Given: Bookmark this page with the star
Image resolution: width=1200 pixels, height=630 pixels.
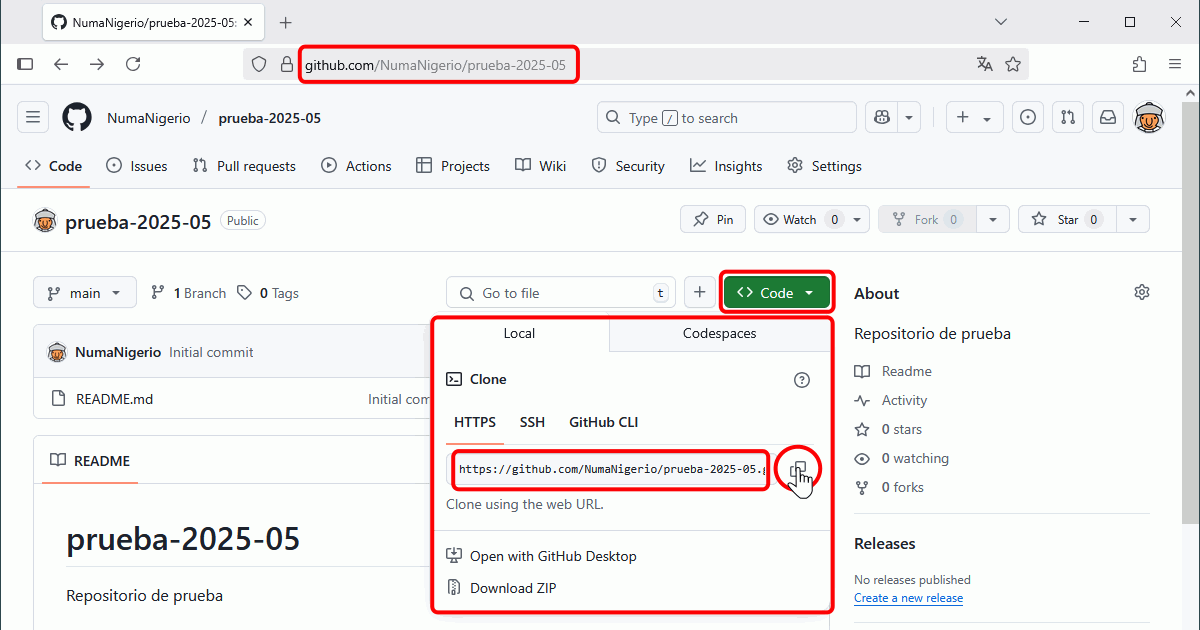Looking at the screenshot, I should tap(1013, 64).
